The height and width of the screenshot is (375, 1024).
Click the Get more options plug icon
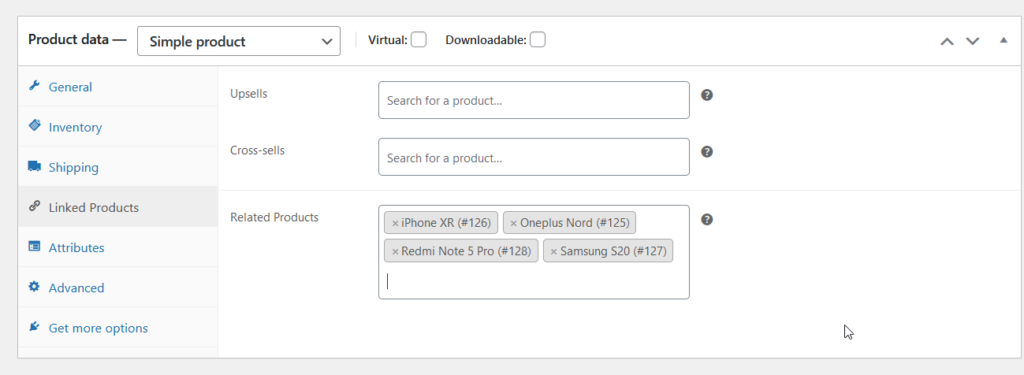(x=35, y=327)
